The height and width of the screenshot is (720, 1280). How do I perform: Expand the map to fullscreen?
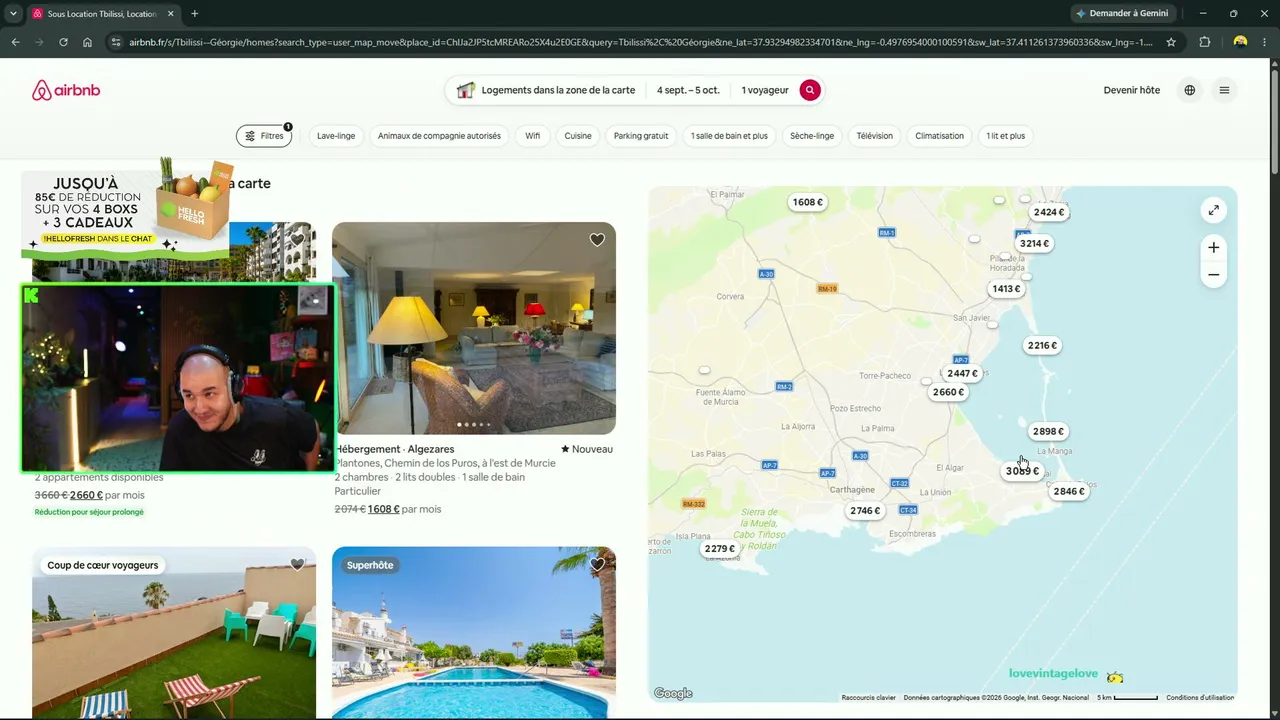[x=1213, y=210]
